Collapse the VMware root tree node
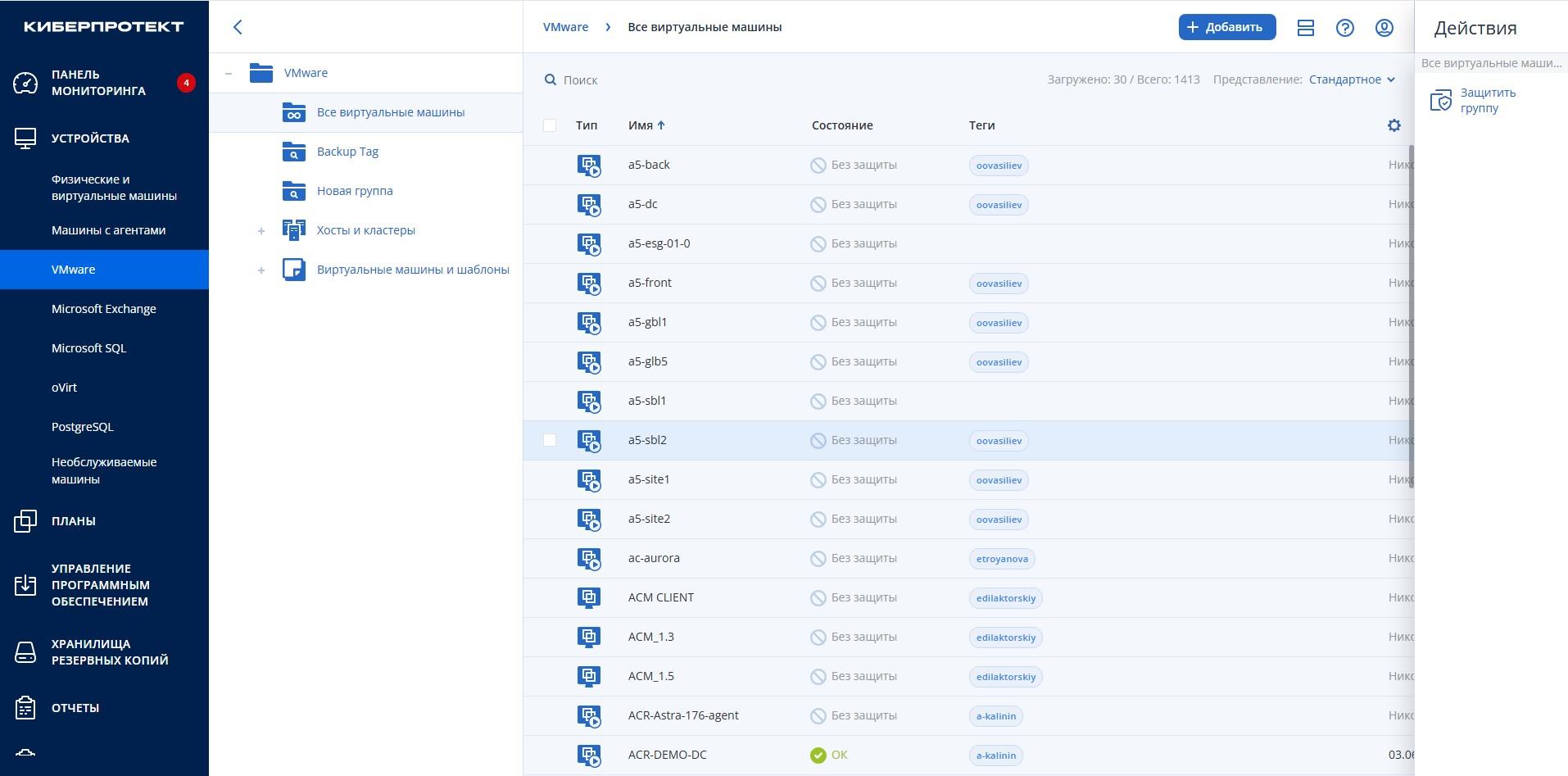 [x=229, y=74]
